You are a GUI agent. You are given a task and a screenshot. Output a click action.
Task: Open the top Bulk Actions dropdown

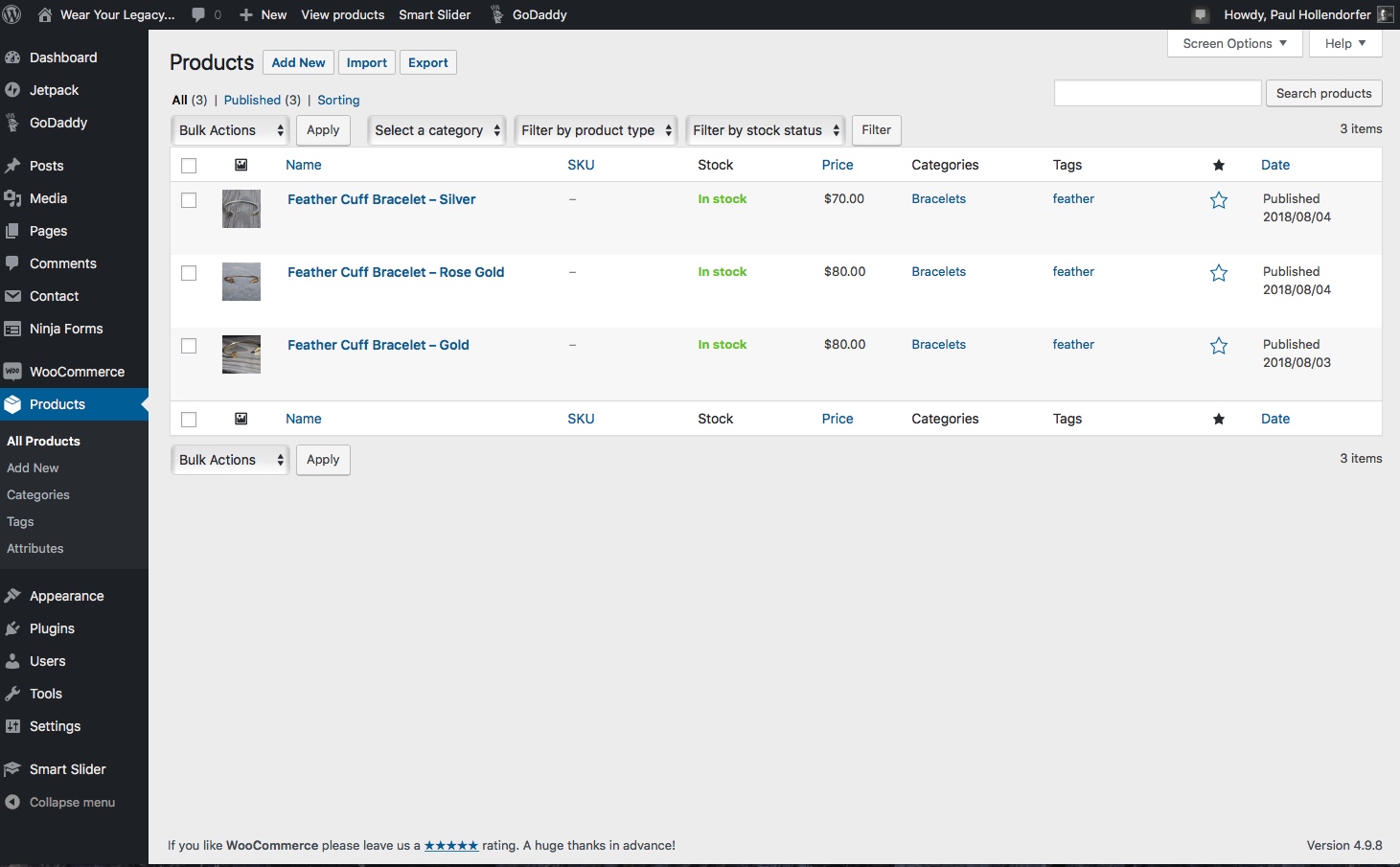coord(230,130)
